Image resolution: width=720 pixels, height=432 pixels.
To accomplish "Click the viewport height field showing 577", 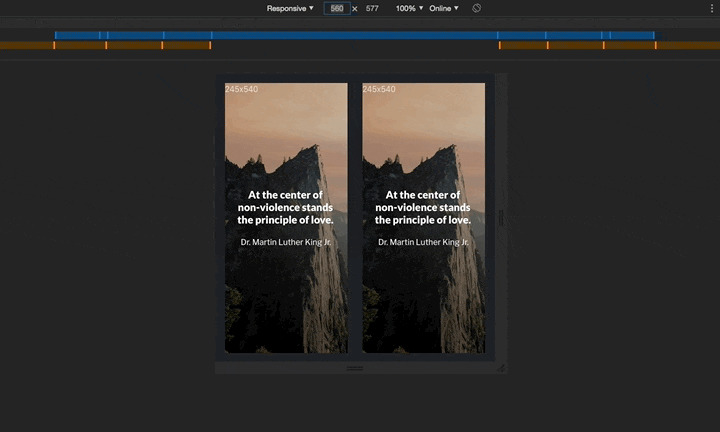I will point(372,8).
